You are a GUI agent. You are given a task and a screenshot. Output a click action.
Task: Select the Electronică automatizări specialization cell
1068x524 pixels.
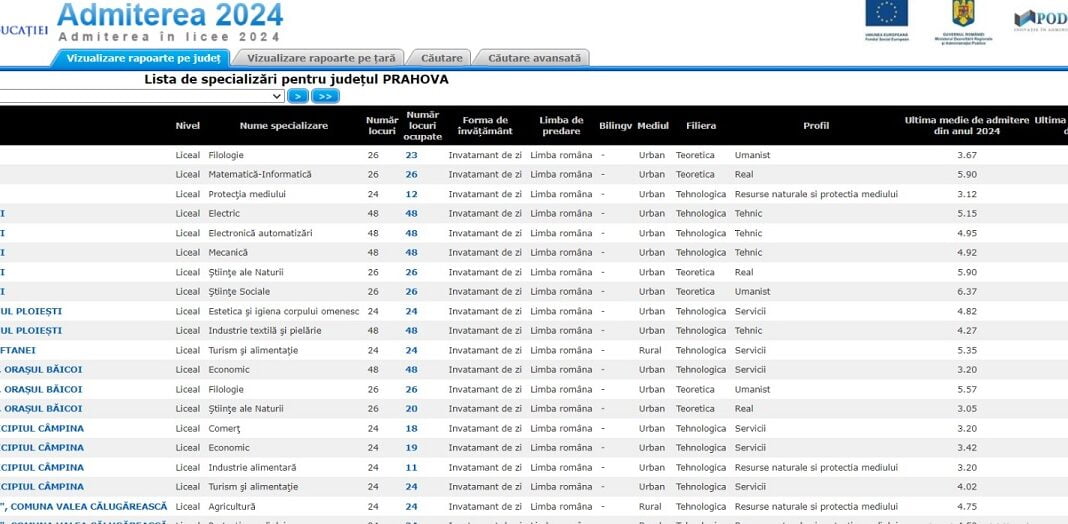[260, 233]
